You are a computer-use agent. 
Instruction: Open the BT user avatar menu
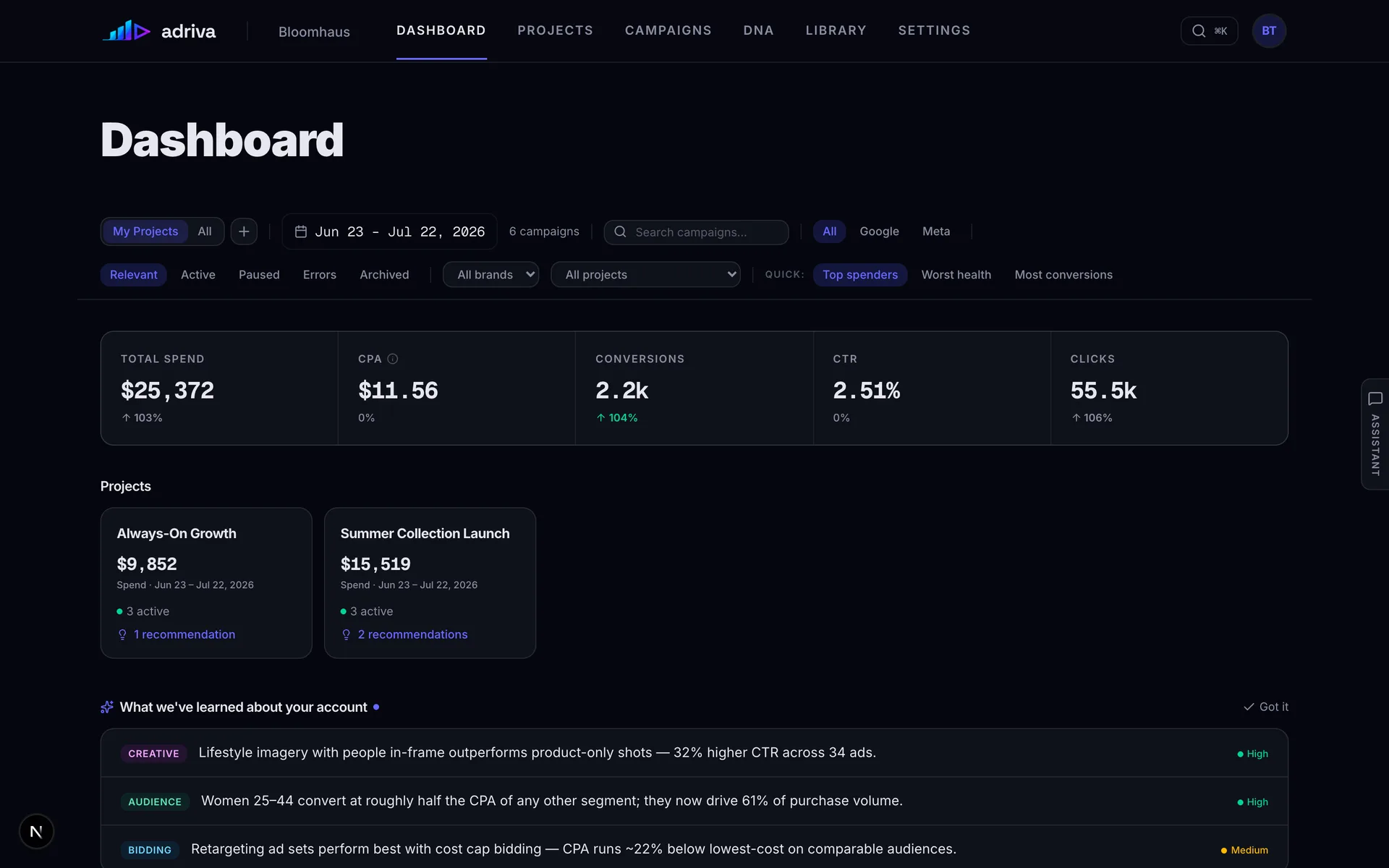pyautogui.click(x=1269, y=30)
